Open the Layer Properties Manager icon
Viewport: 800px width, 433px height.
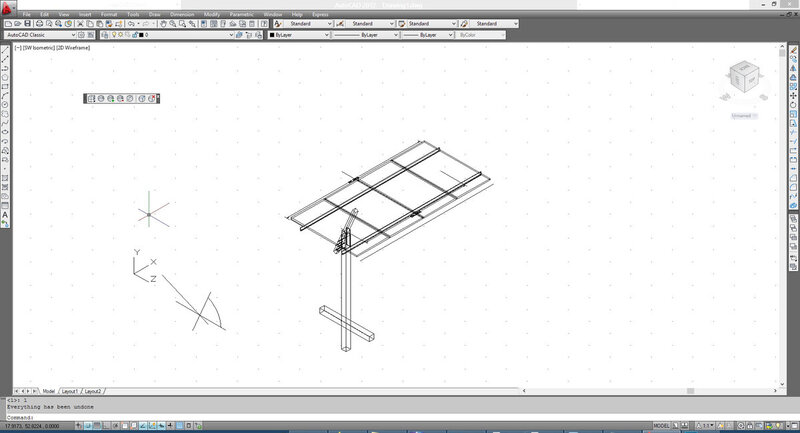[105, 35]
